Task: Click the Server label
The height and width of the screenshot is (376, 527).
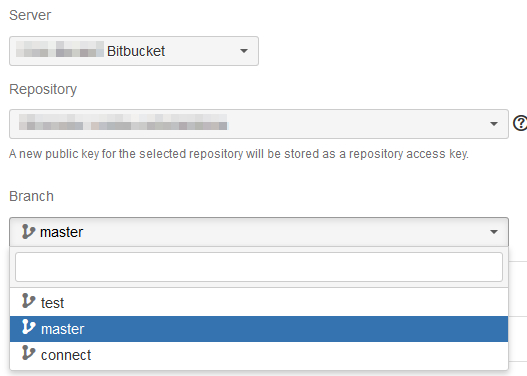Action: tap(30, 15)
